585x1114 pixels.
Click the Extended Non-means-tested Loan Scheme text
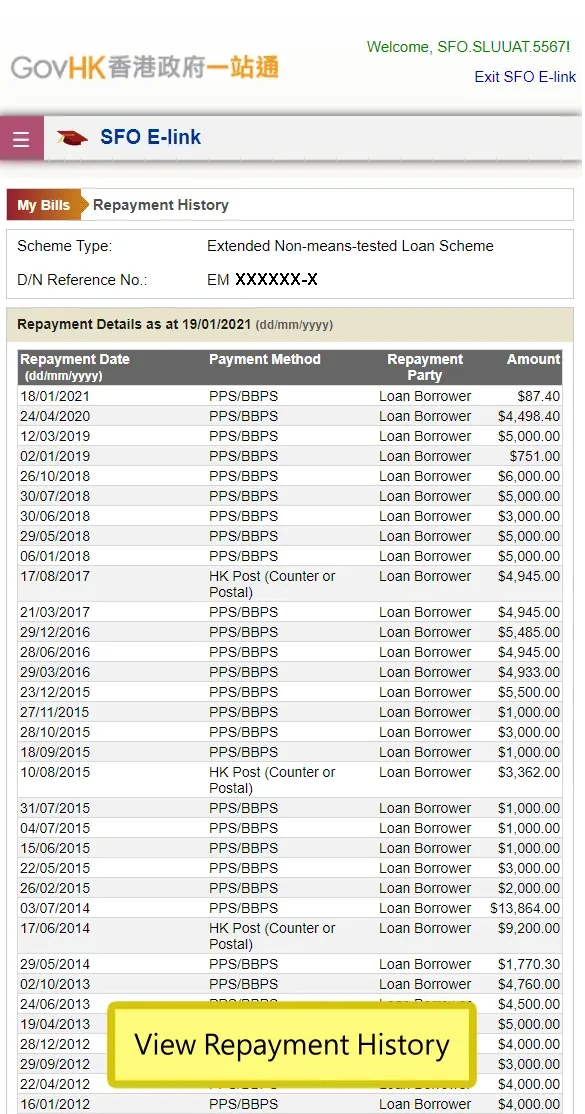(349, 245)
